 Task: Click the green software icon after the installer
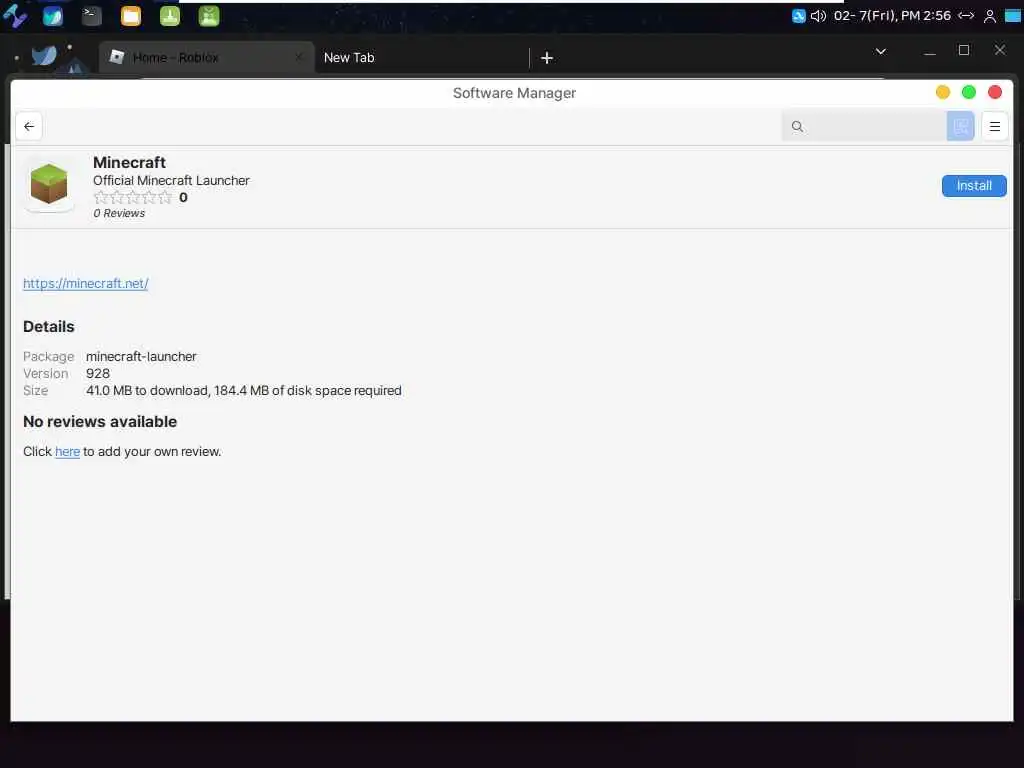[209, 16]
